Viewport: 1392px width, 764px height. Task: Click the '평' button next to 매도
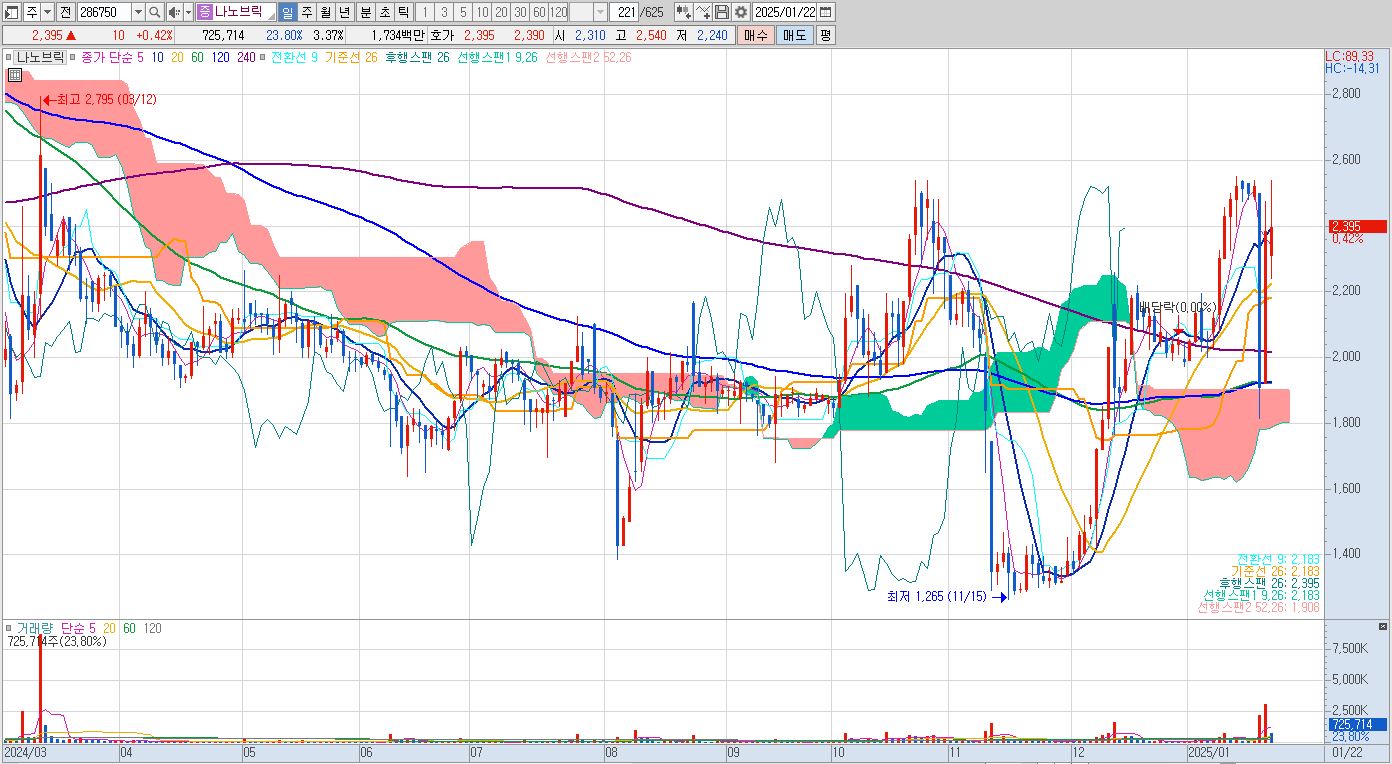pyautogui.click(x=825, y=35)
